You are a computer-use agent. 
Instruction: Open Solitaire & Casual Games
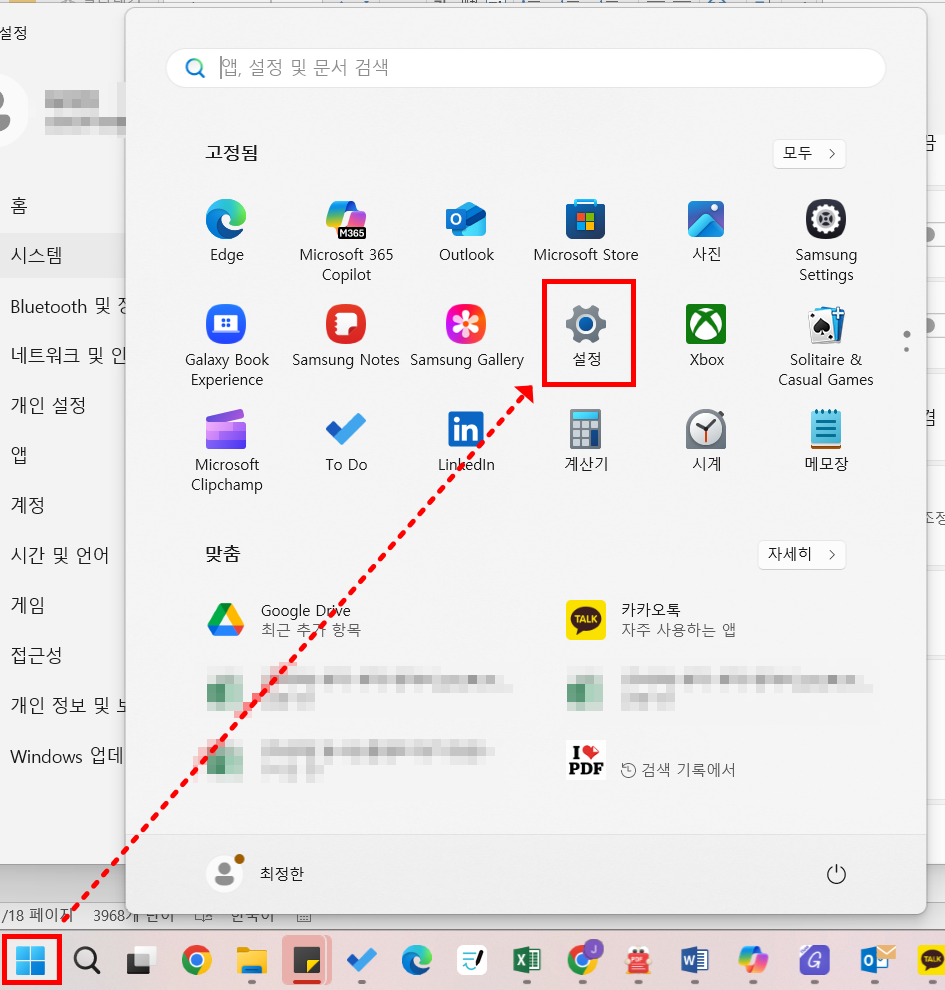[x=826, y=345]
